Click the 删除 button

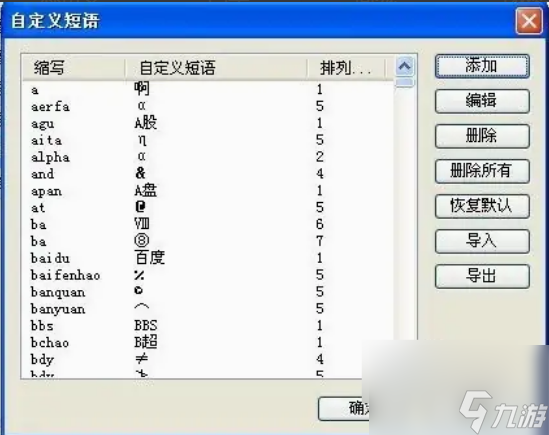[482, 136]
